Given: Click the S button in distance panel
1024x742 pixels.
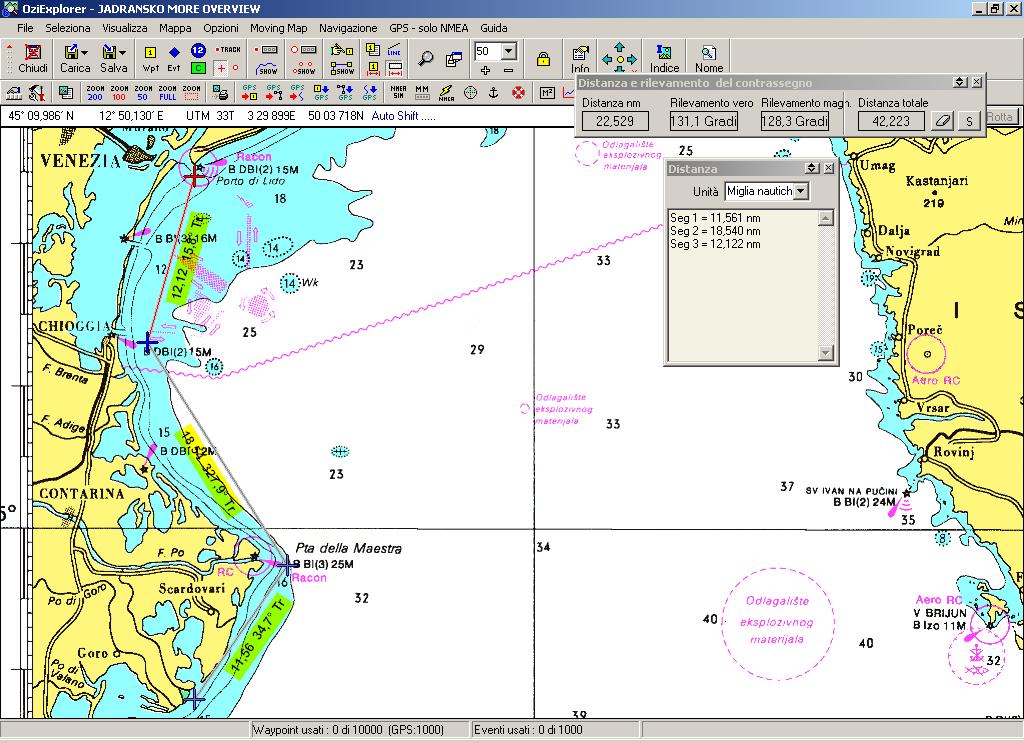Looking at the screenshot, I should 970,121.
